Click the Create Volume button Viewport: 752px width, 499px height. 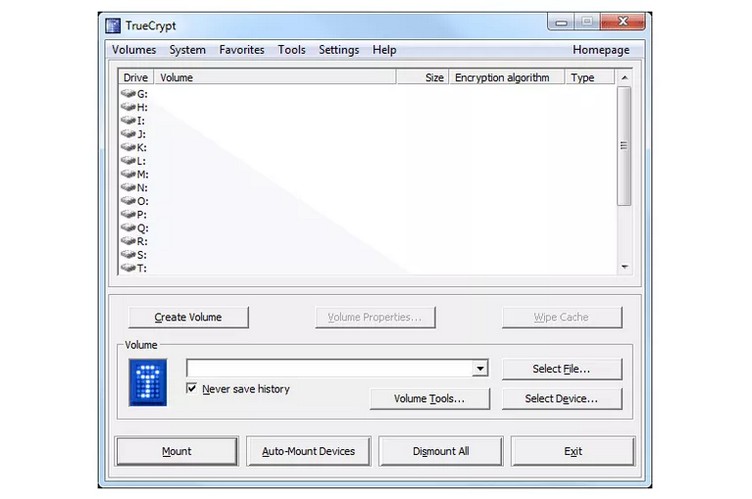pyautogui.click(x=188, y=317)
